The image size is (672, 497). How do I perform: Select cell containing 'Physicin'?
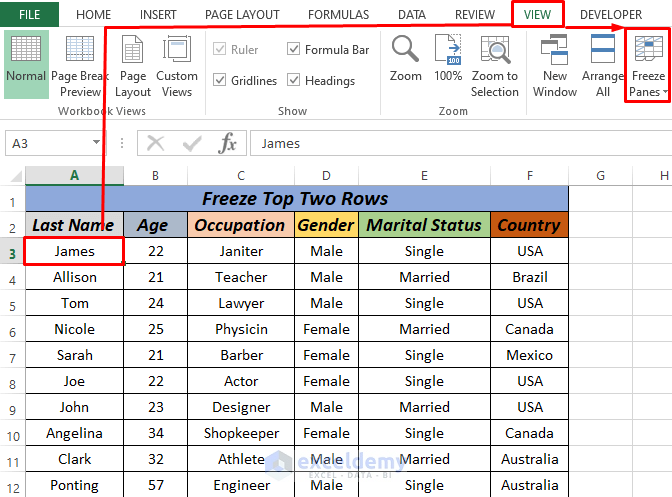point(241,329)
